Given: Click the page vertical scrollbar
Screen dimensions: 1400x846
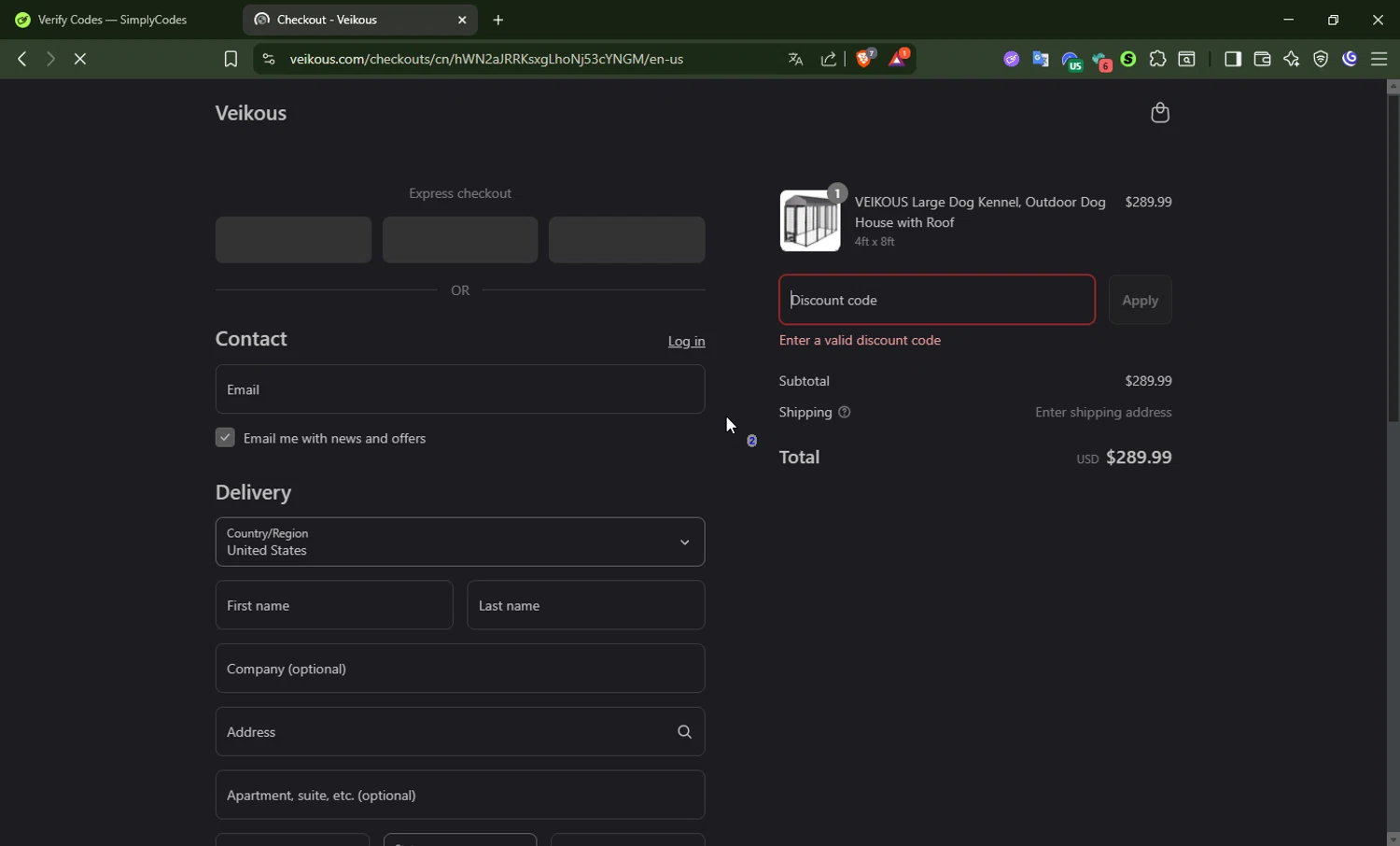Looking at the screenshot, I should tap(1393, 258).
